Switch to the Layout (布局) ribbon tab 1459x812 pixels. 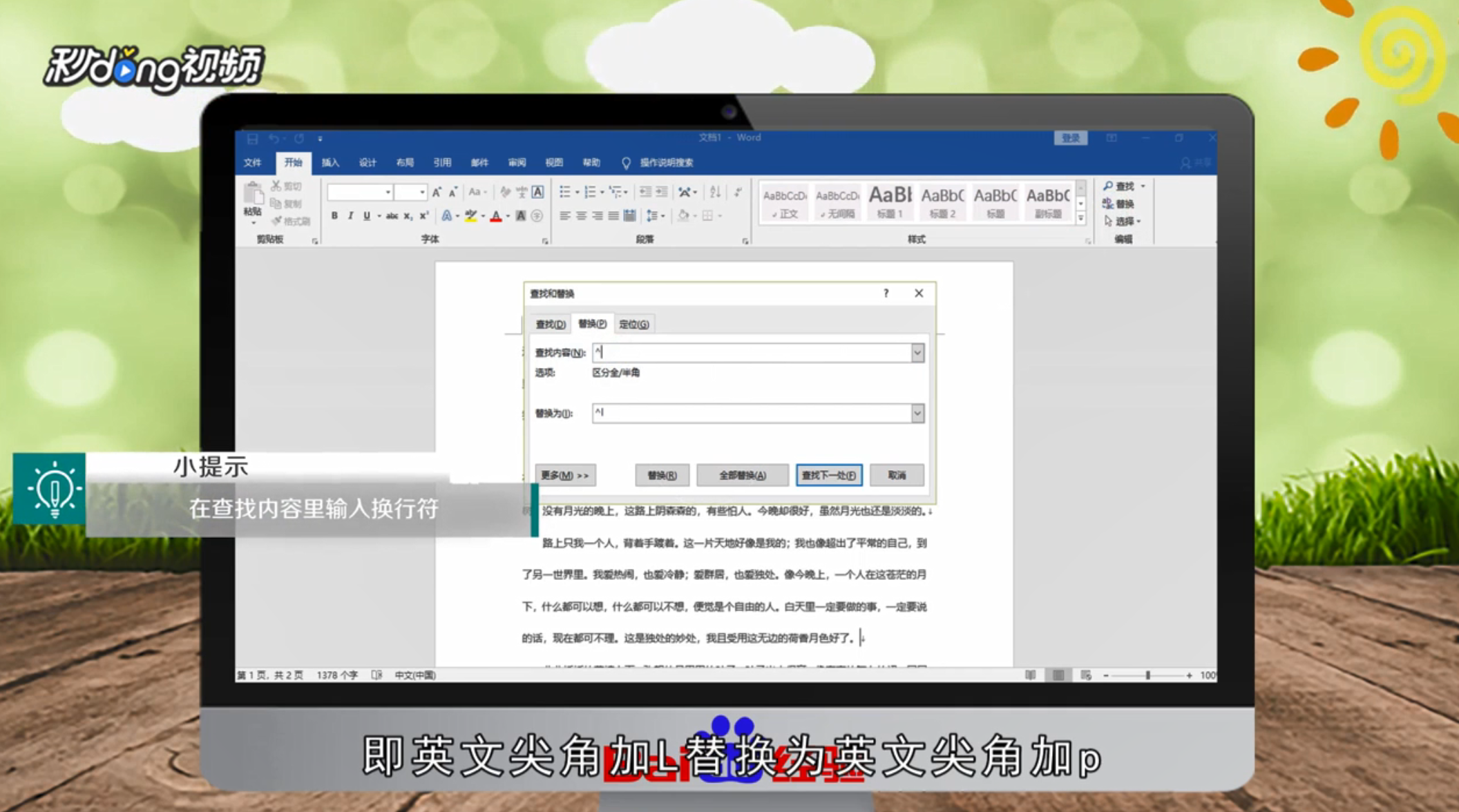tap(406, 163)
